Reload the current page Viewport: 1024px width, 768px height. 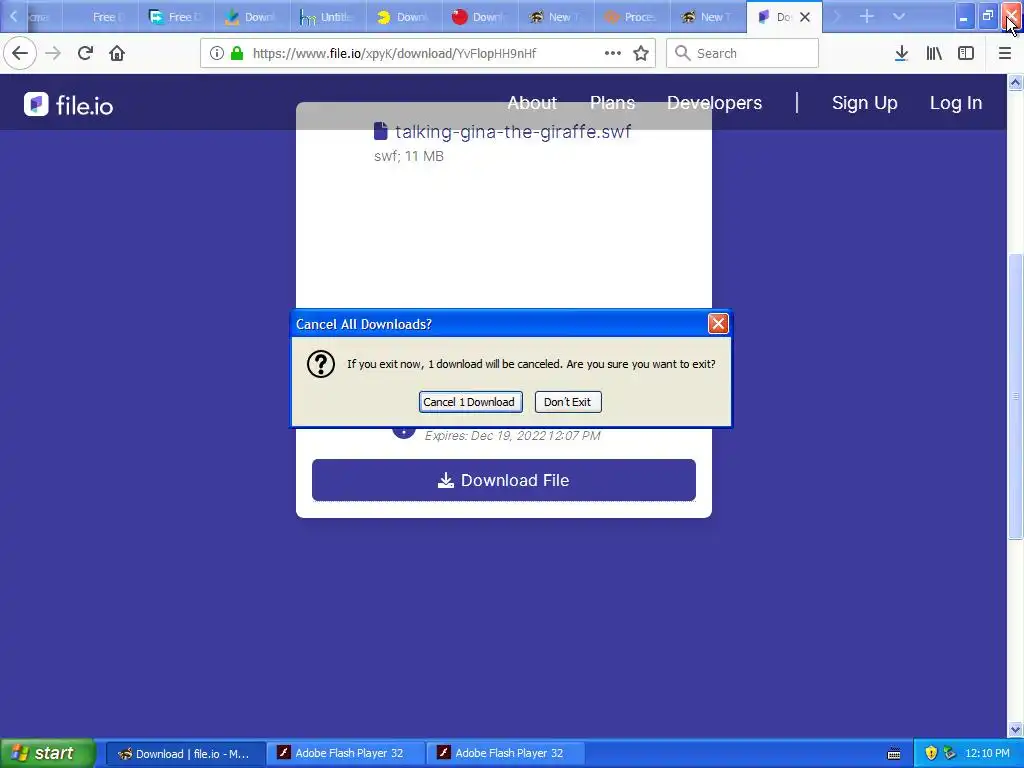tap(85, 53)
